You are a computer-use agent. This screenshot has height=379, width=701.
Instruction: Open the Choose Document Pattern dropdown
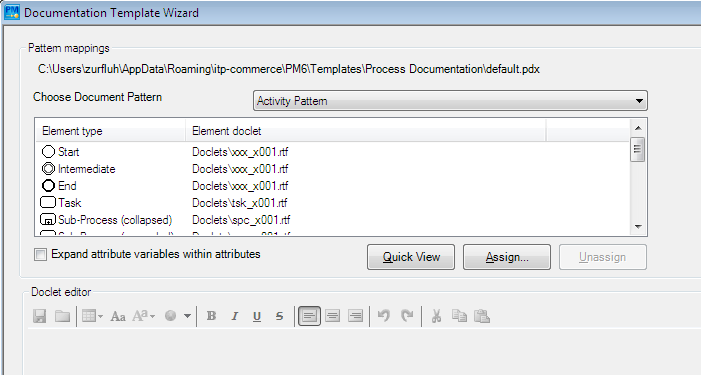coord(450,101)
